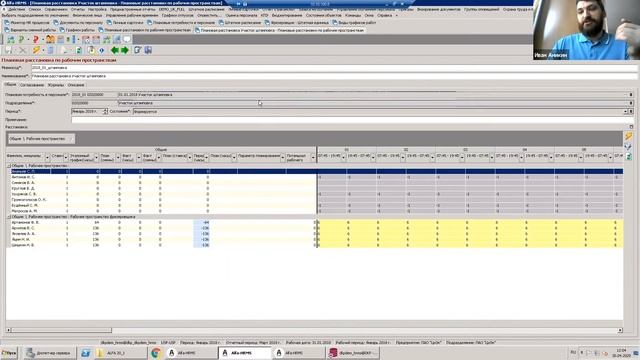
Task: Click the red question mark icon
Action: (x=36, y=39)
